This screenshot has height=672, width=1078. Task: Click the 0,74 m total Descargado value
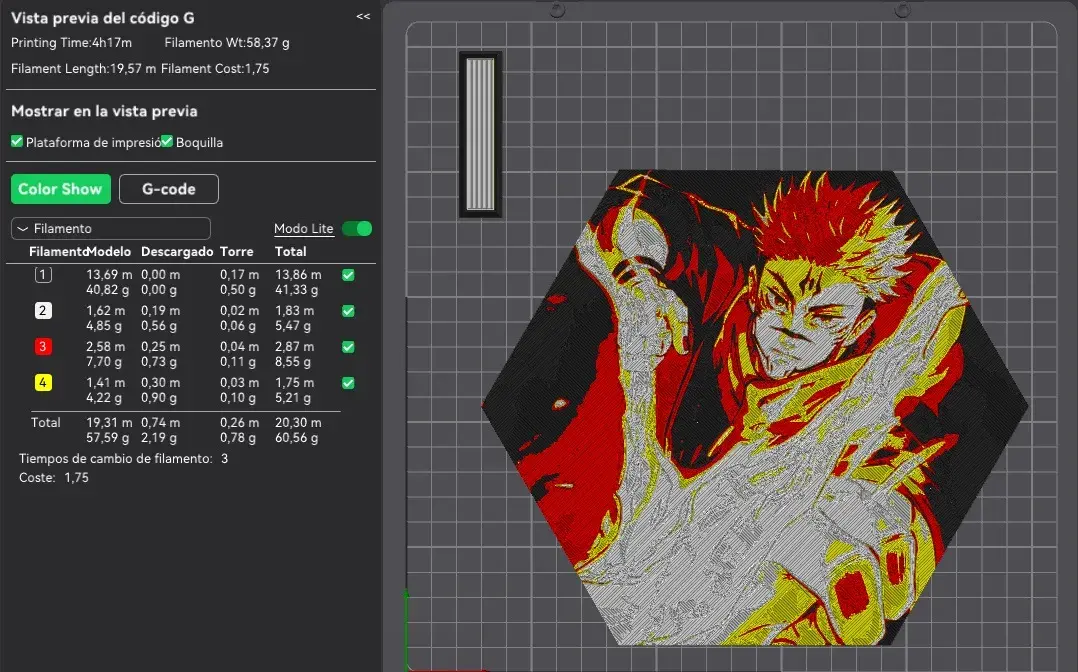click(160, 422)
